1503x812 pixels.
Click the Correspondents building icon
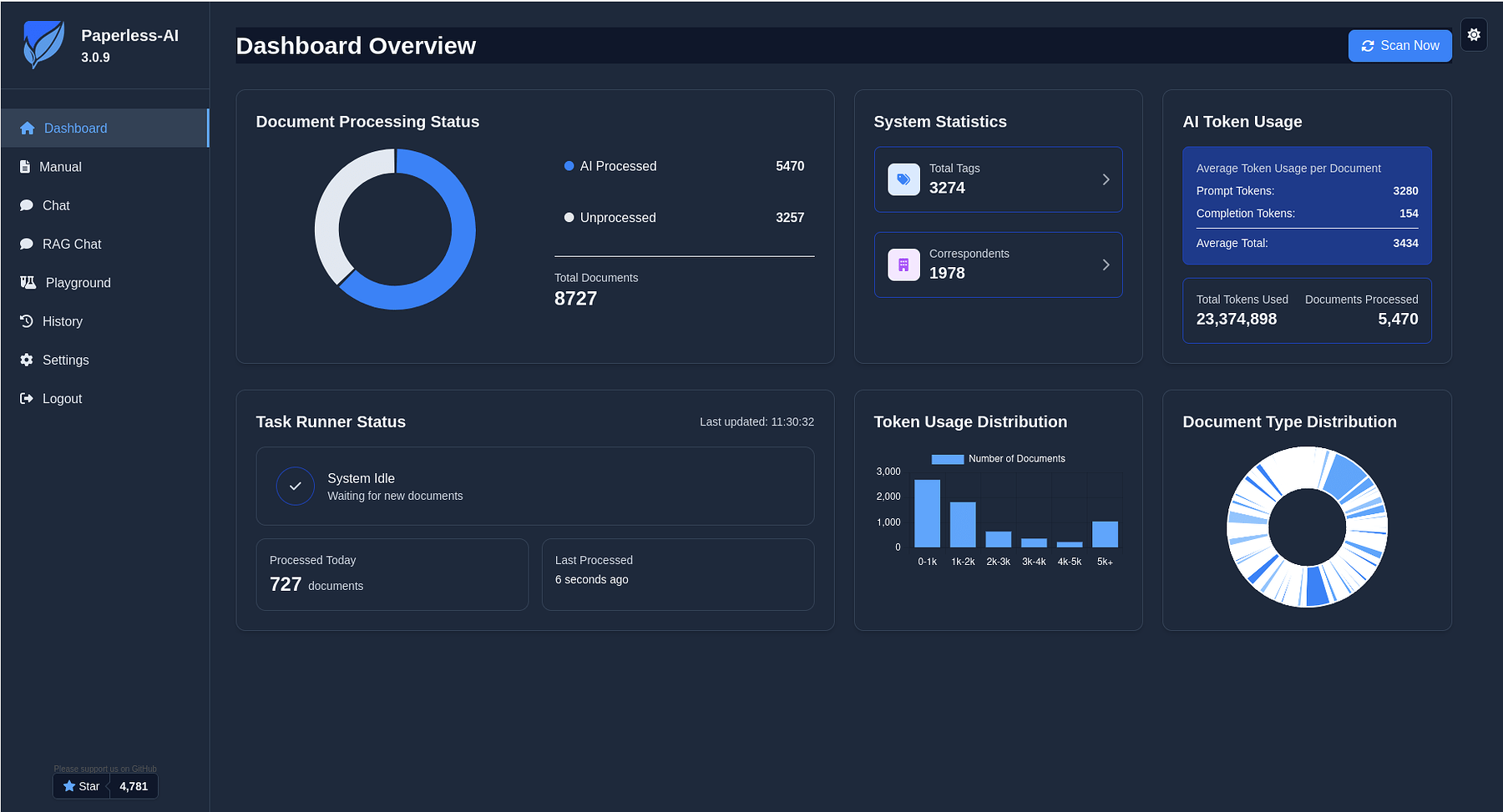click(x=903, y=265)
